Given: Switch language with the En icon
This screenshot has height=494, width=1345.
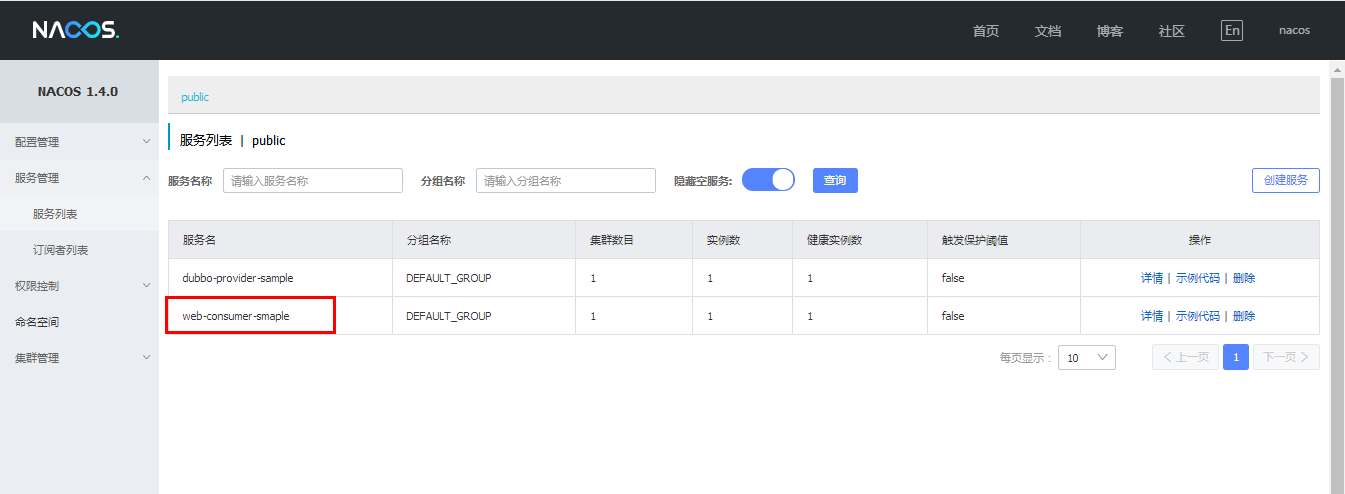Looking at the screenshot, I should [x=1232, y=30].
